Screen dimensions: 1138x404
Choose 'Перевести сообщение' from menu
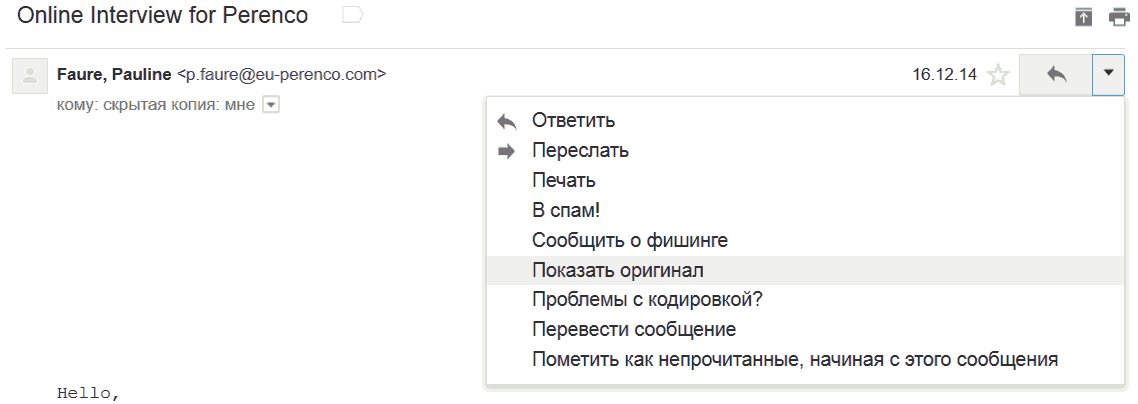click(x=634, y=330)
